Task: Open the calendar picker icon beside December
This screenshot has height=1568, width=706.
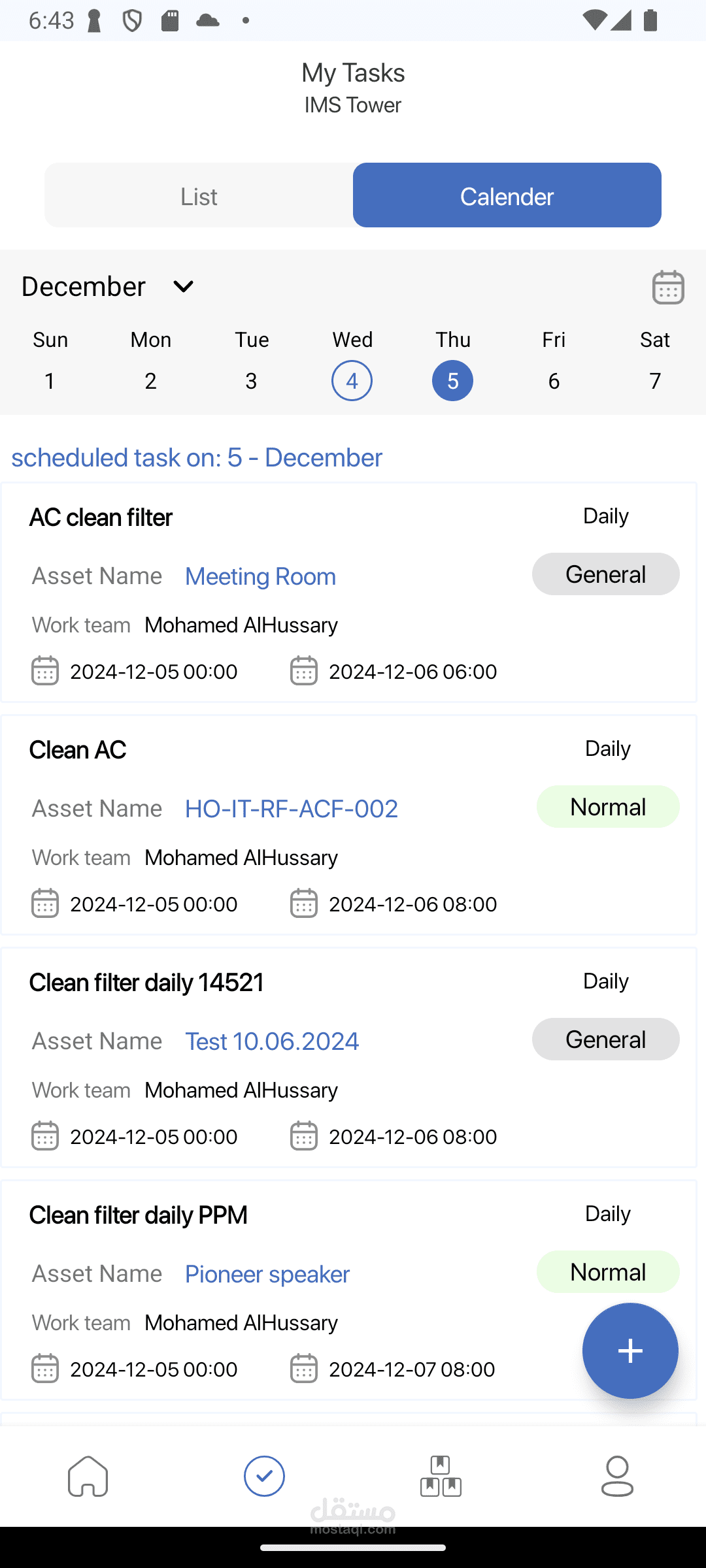Action: coord(667,287)
